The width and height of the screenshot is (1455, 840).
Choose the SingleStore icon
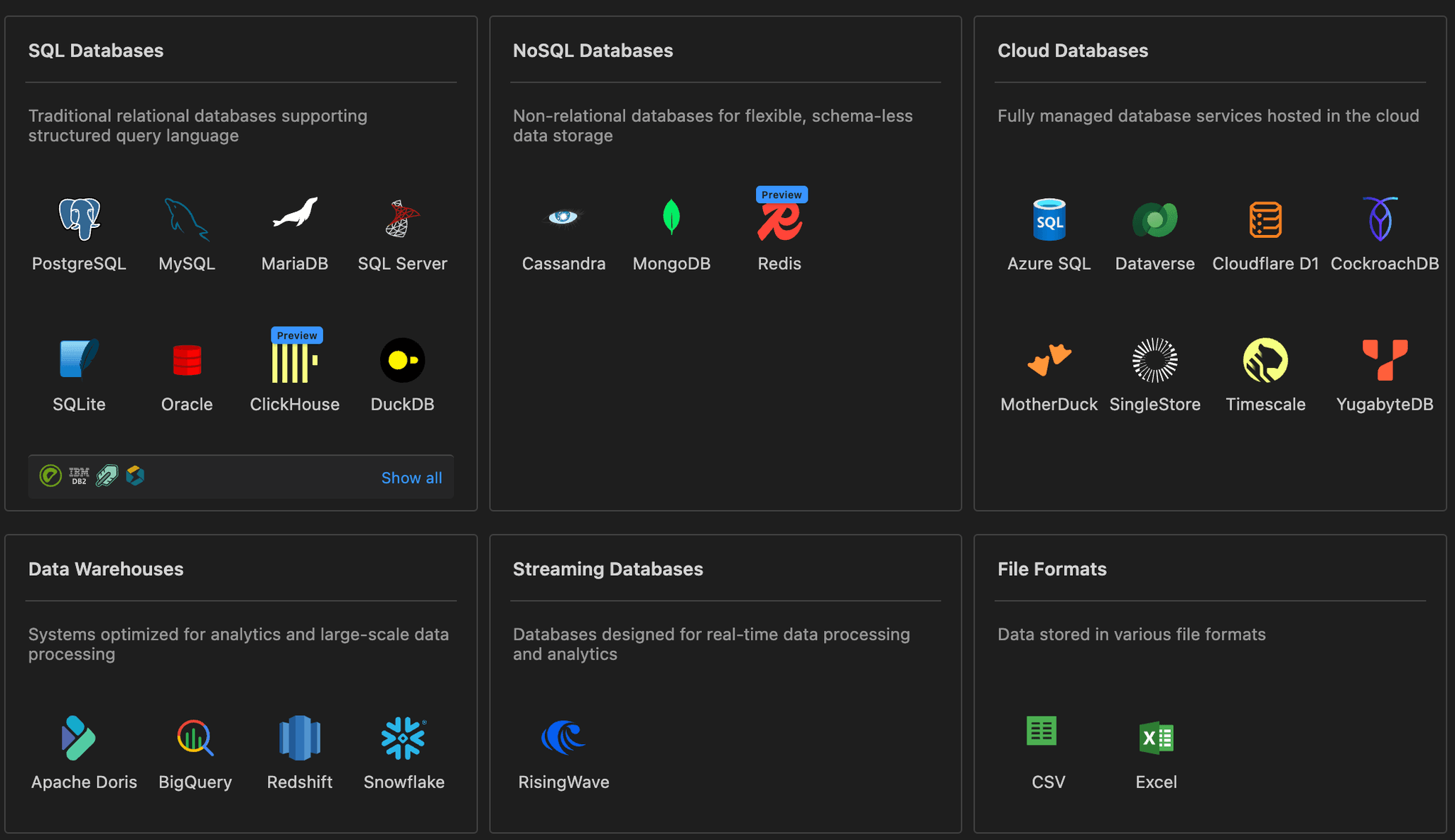1155,360
